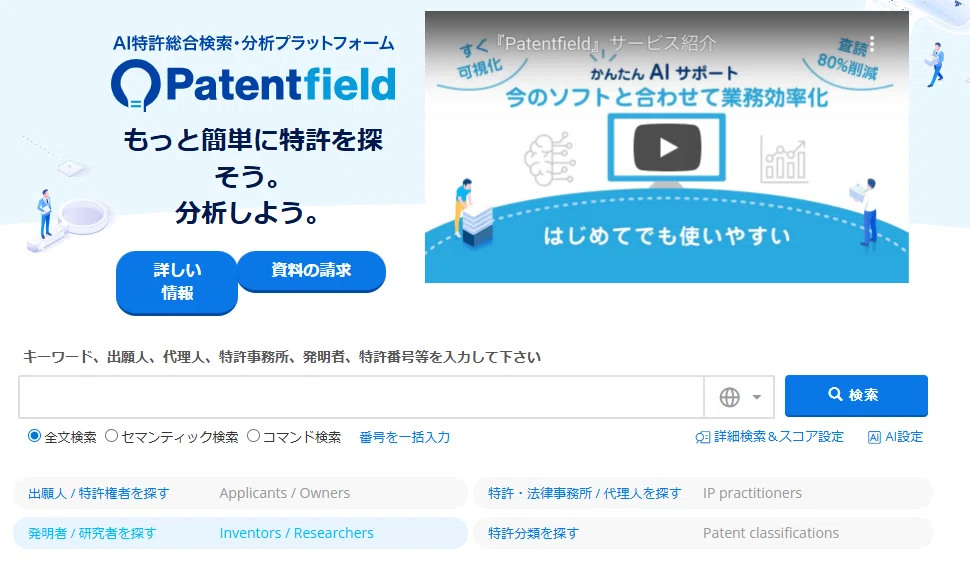Click the video title 『Patentfield』サービス紹介

pyautogui.click(x=606, y=43)
